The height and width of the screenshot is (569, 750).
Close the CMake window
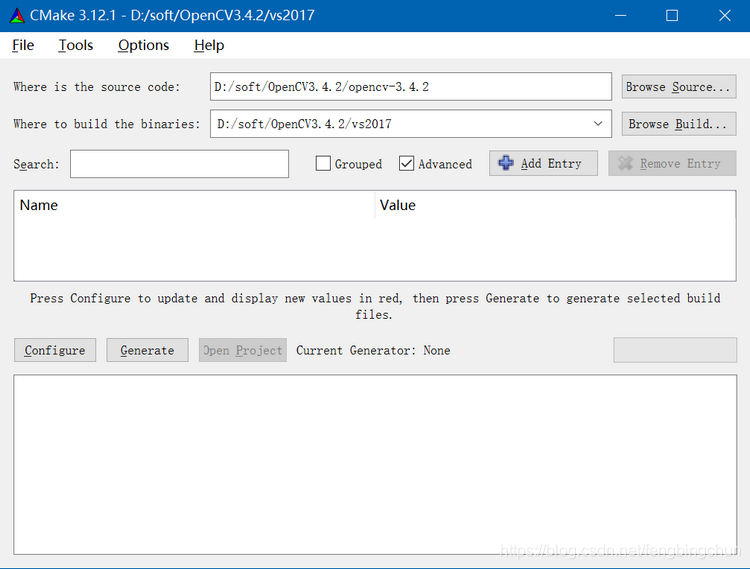tap(725, 15)
